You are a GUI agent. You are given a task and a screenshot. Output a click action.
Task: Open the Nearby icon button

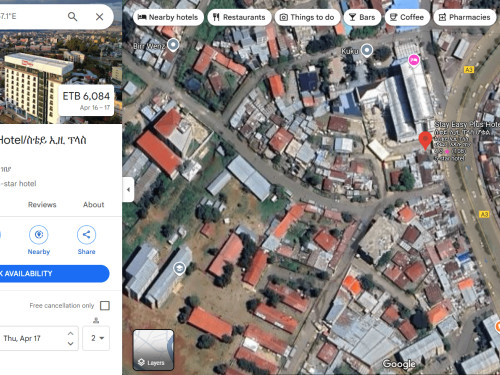tap(39, 235)
